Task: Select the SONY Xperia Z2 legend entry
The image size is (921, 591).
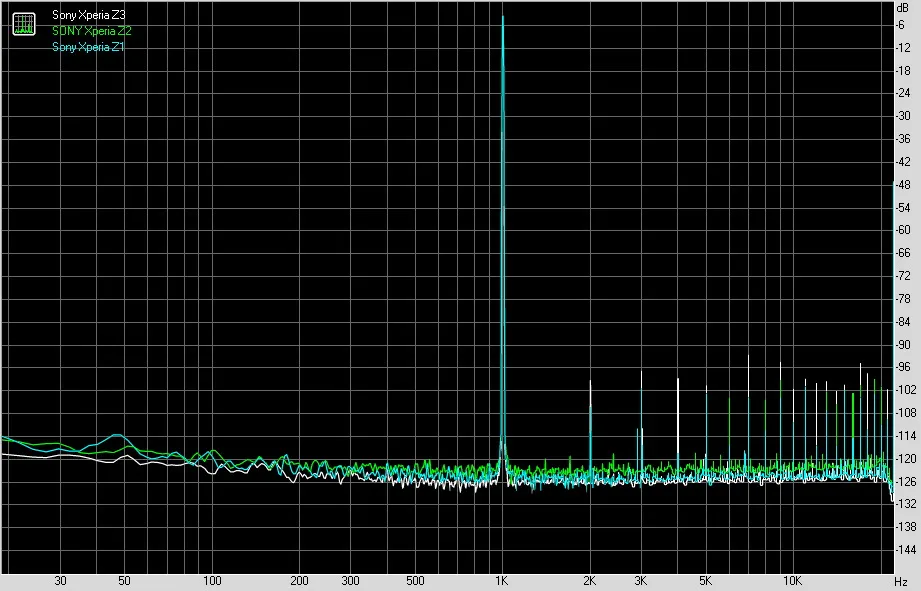Action: pyautogui.click(x=92, y=31)
